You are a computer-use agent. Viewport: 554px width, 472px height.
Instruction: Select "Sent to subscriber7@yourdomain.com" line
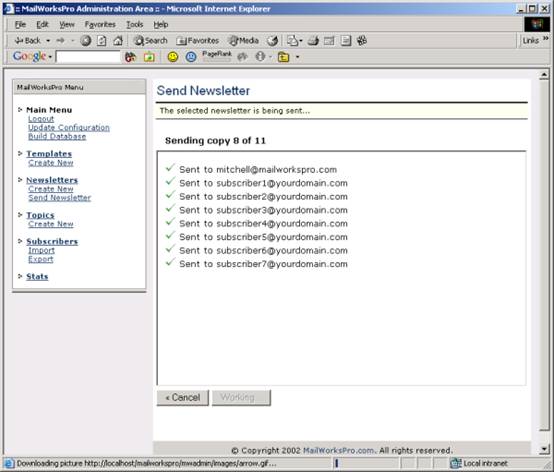coord(263,264)
